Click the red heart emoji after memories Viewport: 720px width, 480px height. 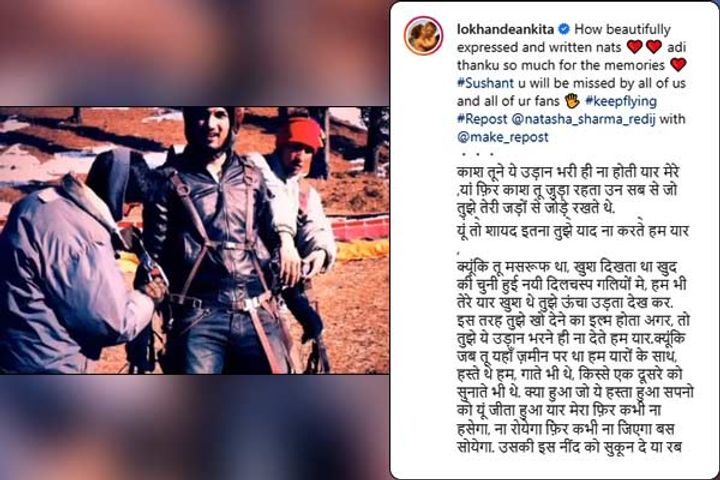pos(678,65)
